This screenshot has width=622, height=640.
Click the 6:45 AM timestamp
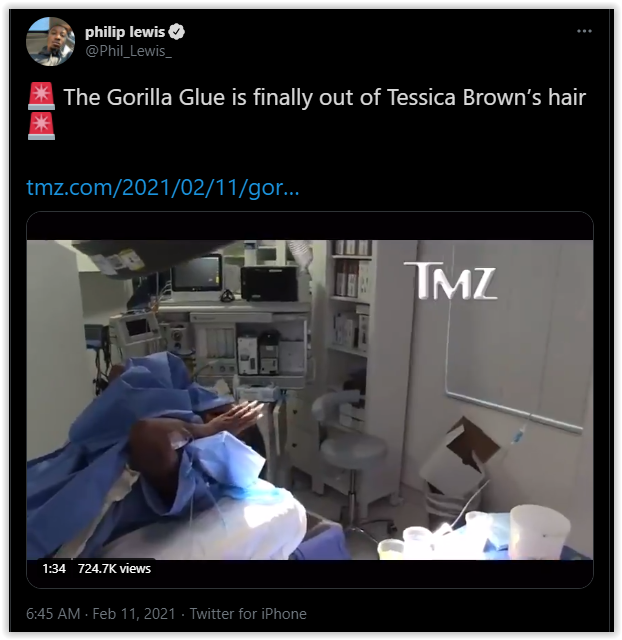click(x=53, y=614)
